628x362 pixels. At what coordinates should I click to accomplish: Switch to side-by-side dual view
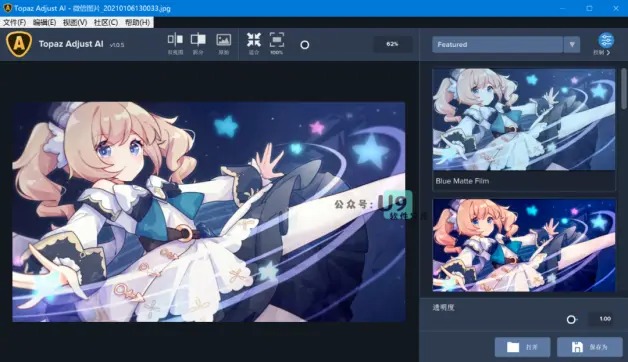(175, 43)
